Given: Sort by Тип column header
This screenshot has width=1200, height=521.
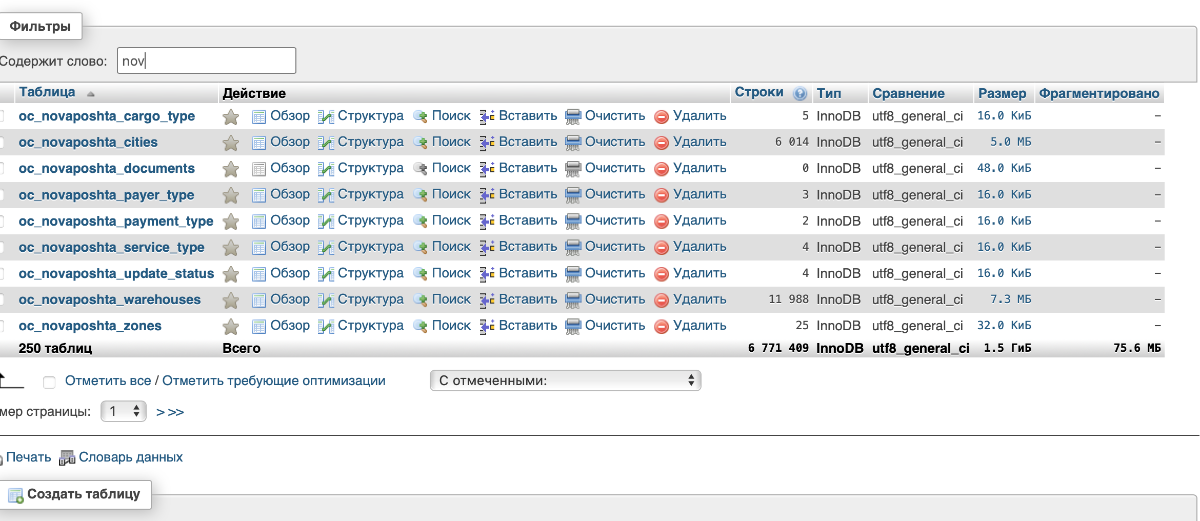Looking at the screenshot, I should coord(828,93).
